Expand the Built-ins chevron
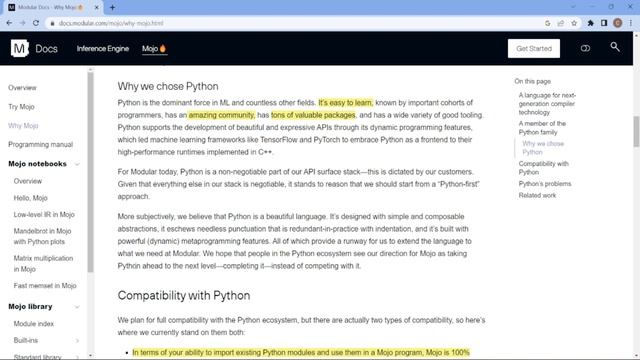This screenshot has width=640, height=360. pyautogui.click(x=77, y=340)
